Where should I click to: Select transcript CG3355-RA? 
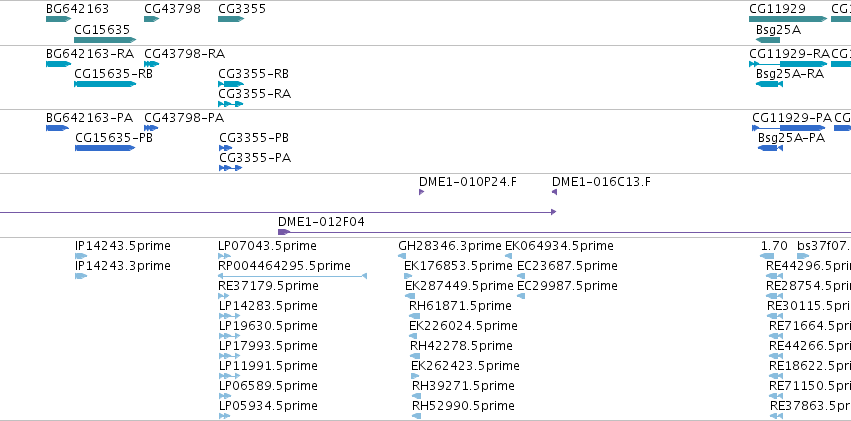230,104
